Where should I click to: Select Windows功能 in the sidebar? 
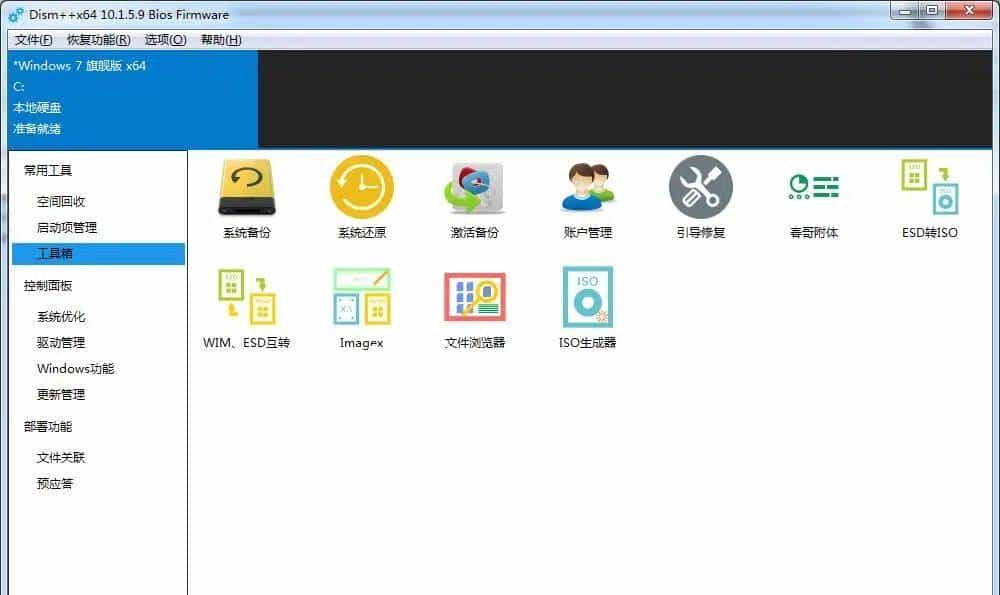click(x=75, y=369)
